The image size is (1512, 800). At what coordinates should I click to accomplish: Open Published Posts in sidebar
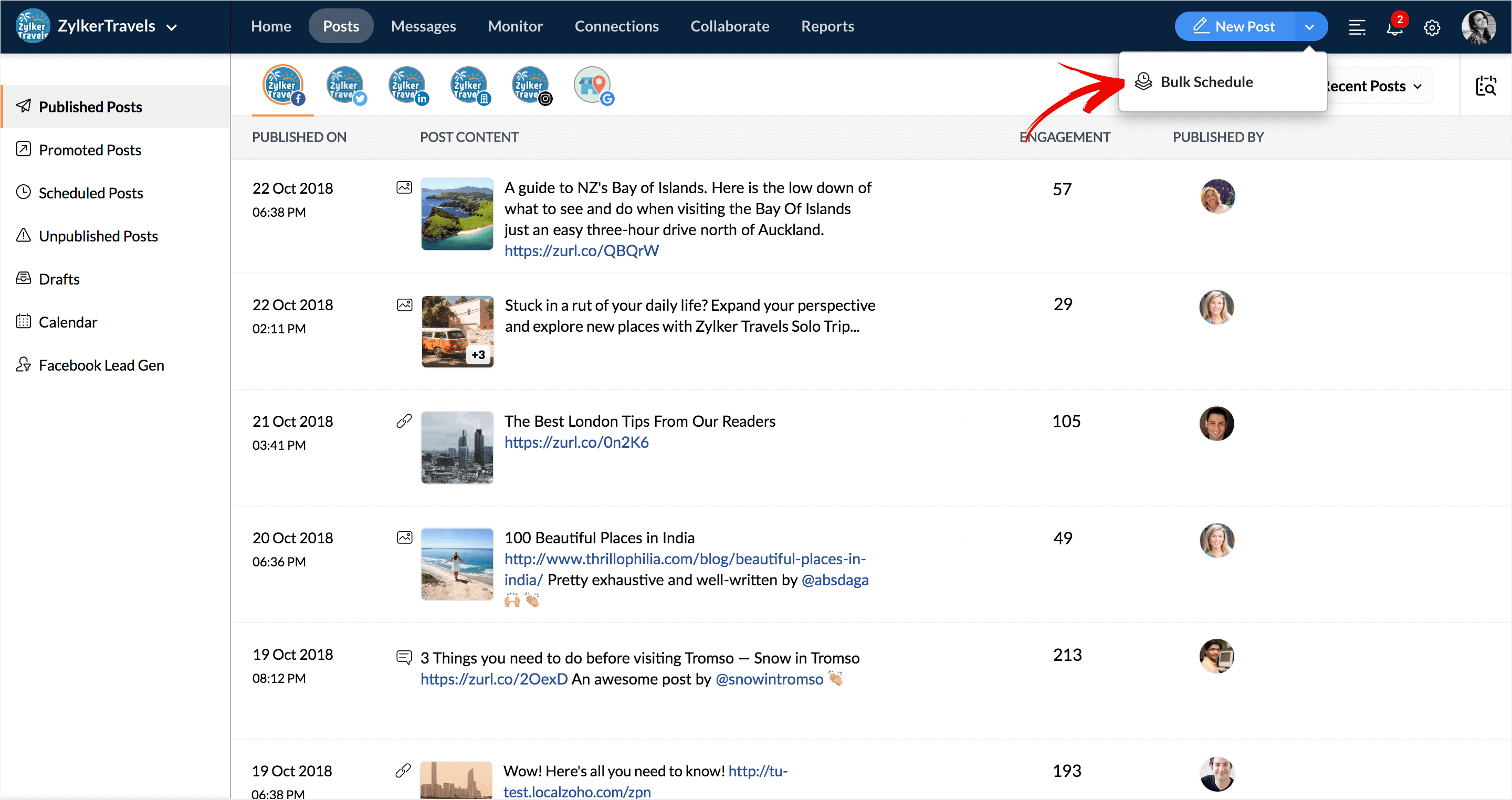115,107
